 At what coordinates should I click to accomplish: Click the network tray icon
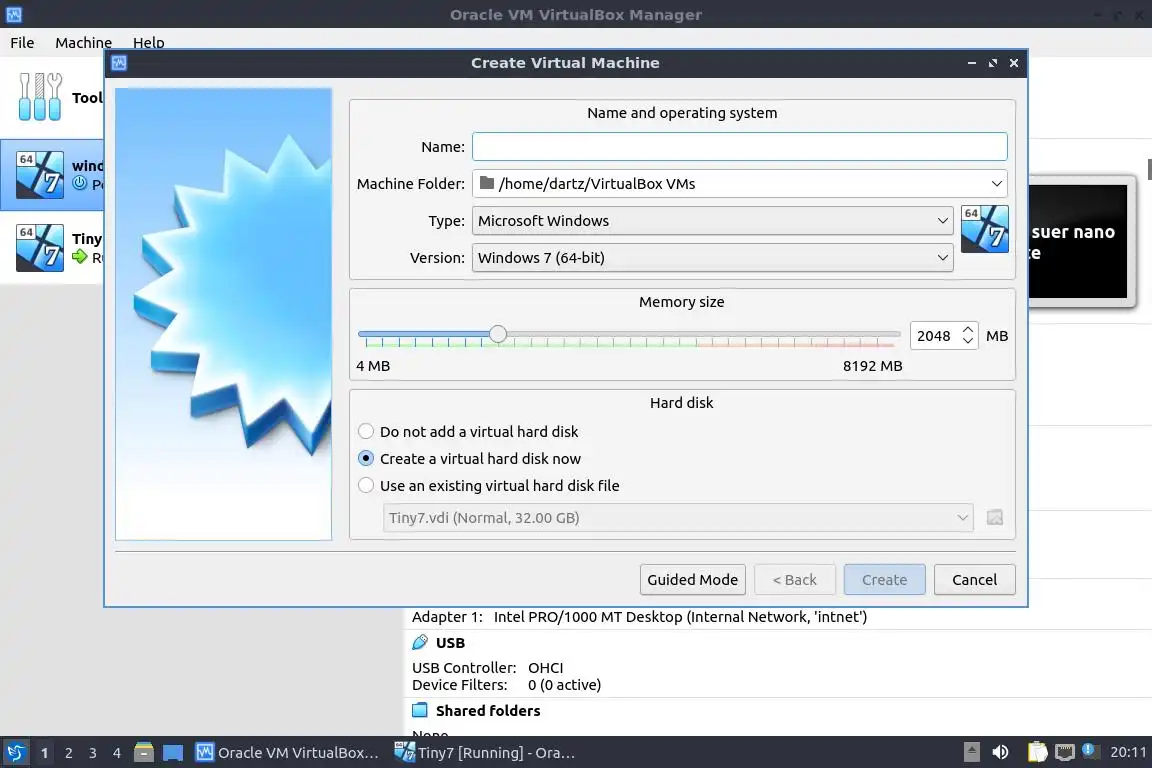click(1065, 753)
